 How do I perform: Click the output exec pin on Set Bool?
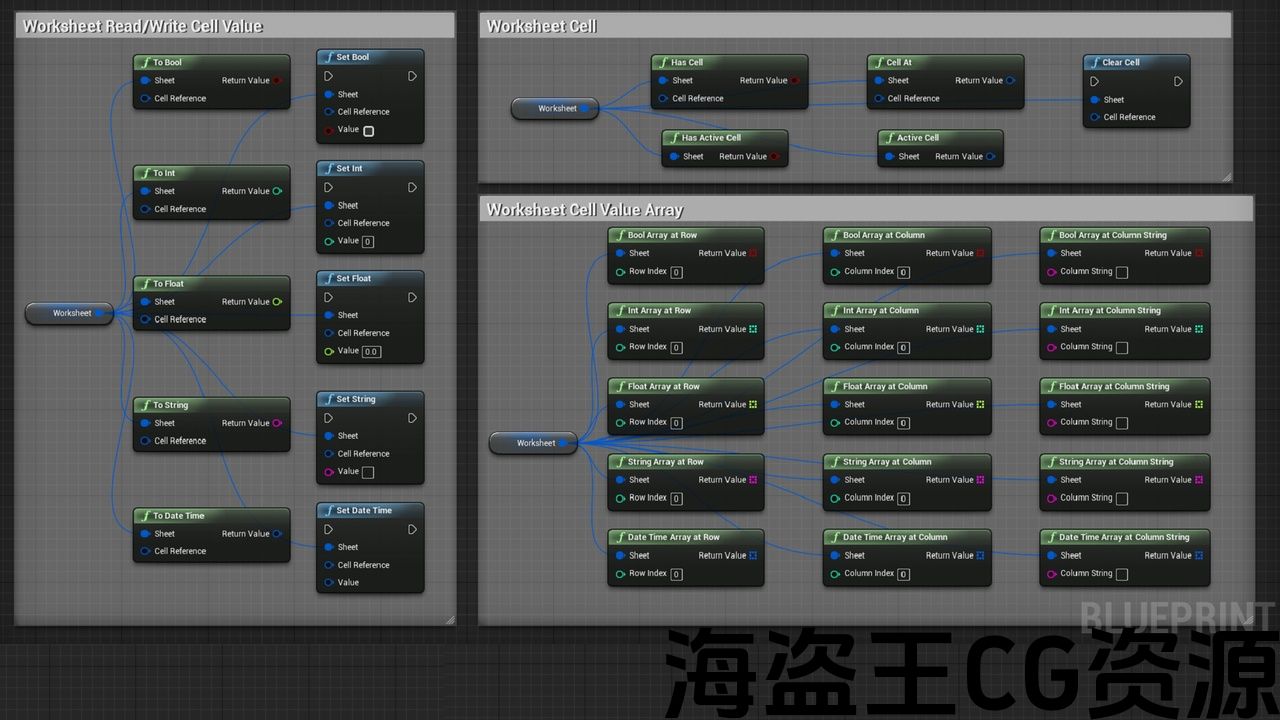pos(412,77)
